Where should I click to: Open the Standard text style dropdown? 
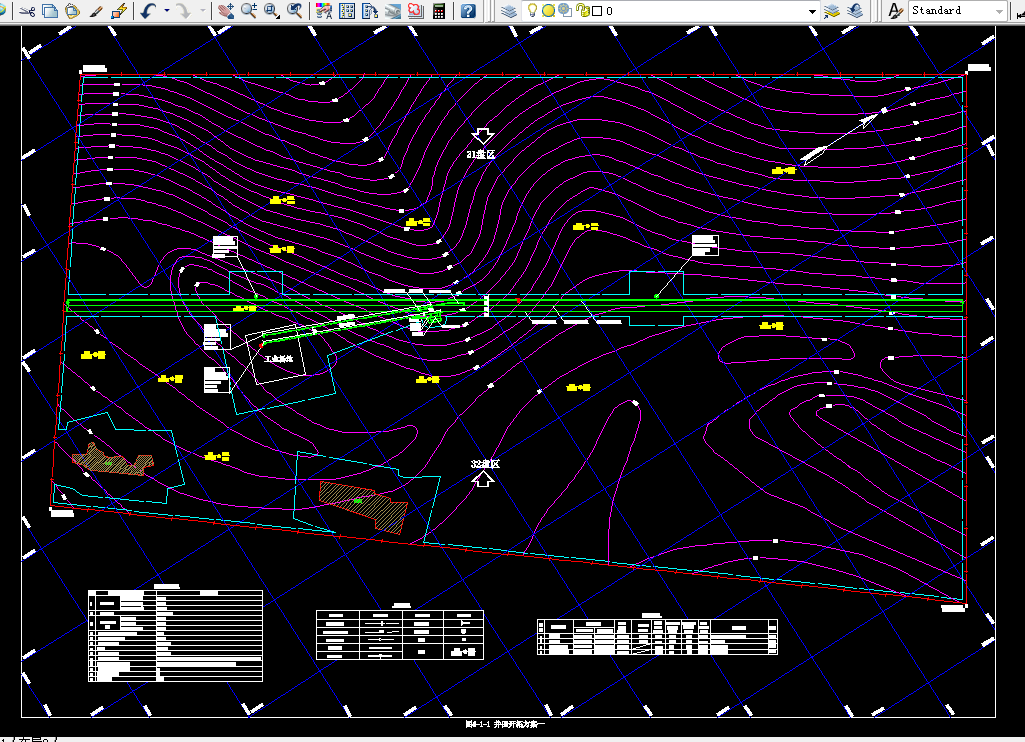tap(999, 11)
